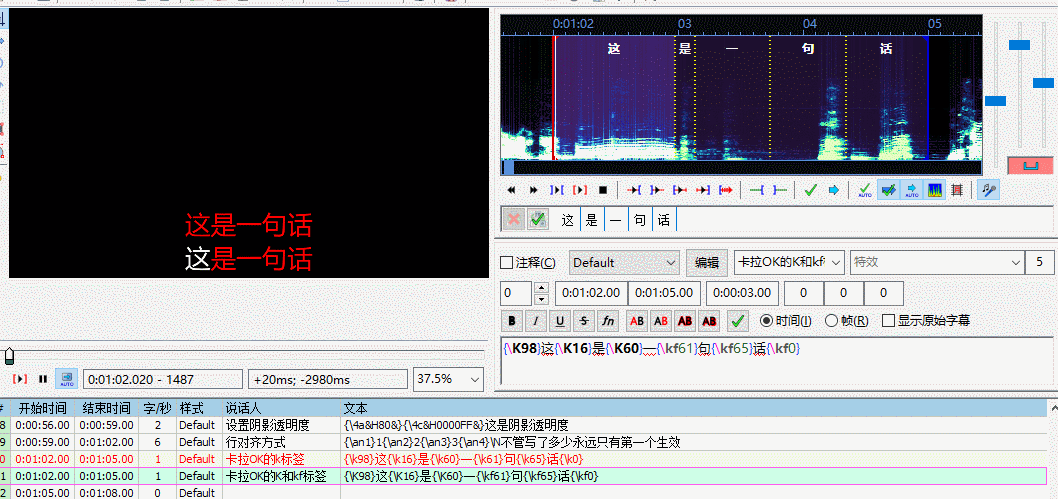Add lead-out to audio selection
The image size is (1058, 499).
pos(780,190)
